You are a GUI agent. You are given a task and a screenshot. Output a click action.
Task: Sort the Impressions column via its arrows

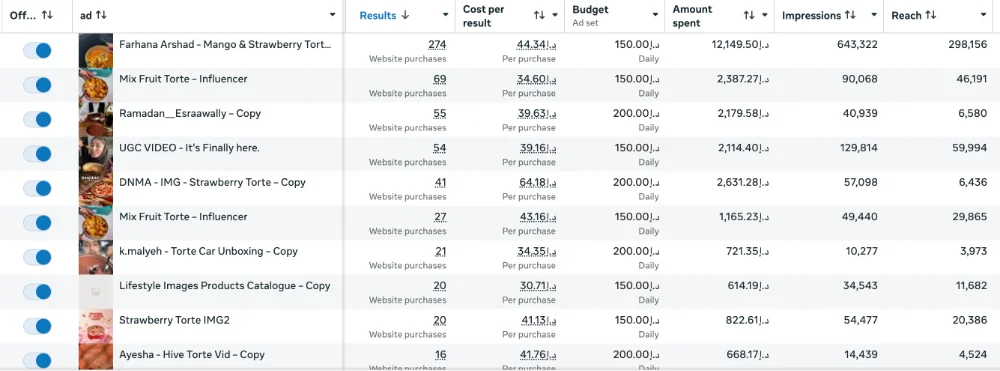pyautogui.click(x=849, y=15)
